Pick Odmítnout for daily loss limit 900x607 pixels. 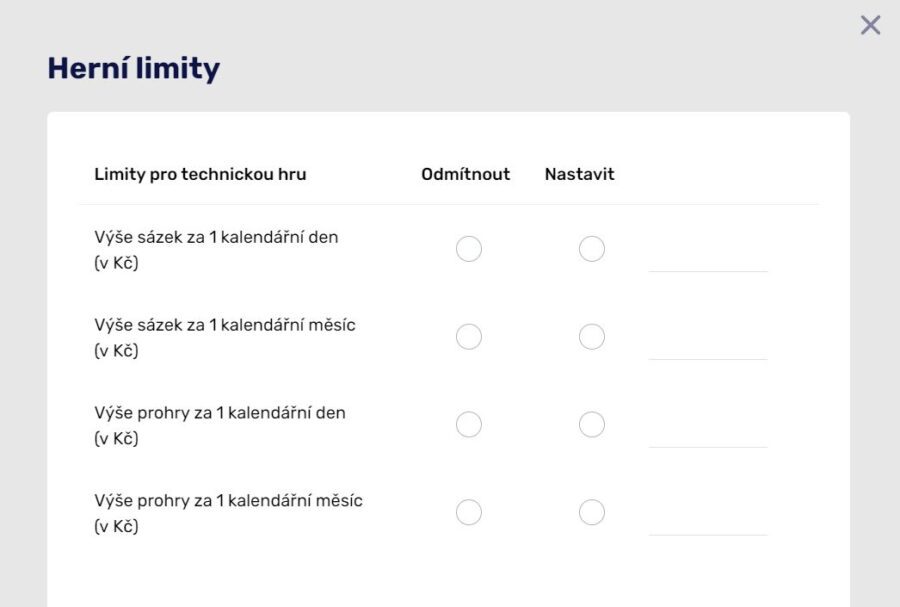(x=469, y=425)
